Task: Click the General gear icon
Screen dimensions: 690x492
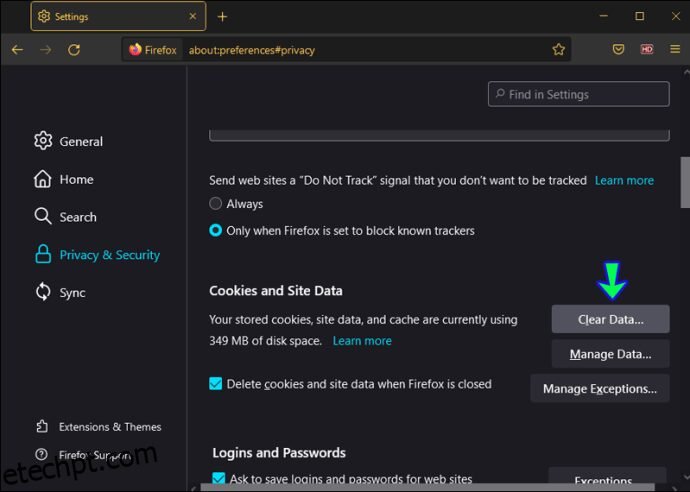Action: 43,141
